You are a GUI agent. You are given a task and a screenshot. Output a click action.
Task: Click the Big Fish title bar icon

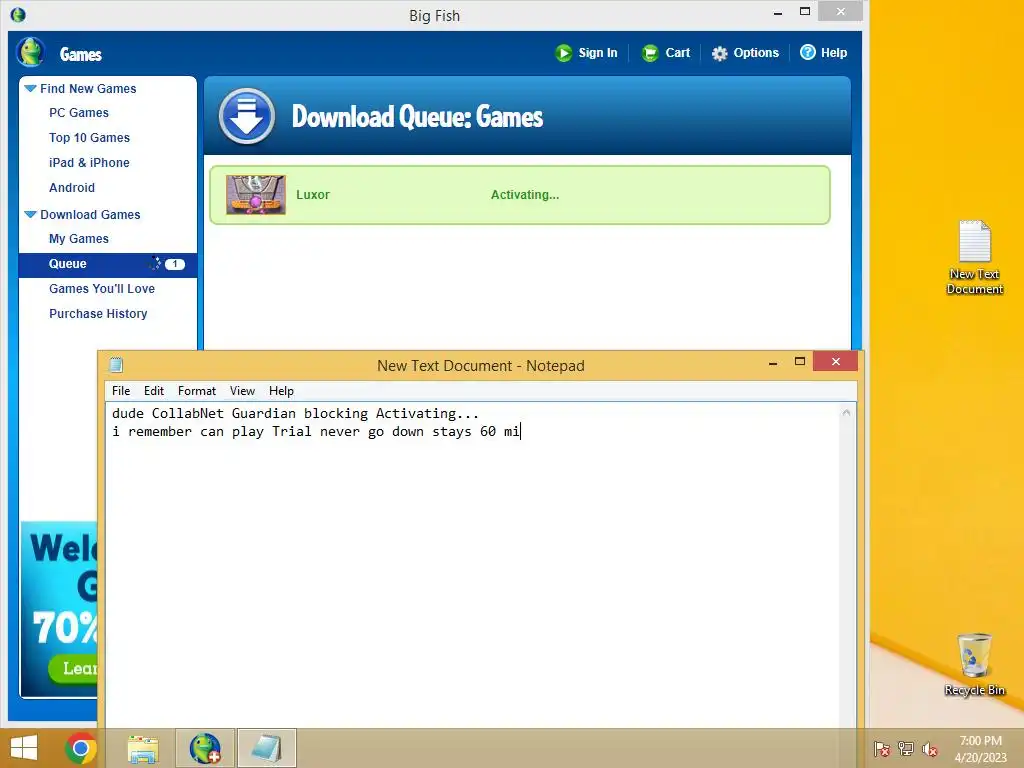coord(18,14)
